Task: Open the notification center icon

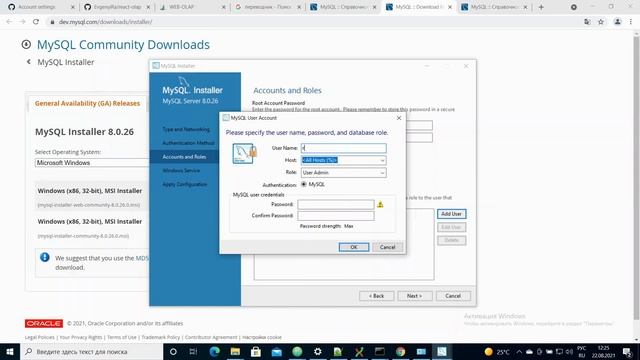Action: (x=627, y=351)
